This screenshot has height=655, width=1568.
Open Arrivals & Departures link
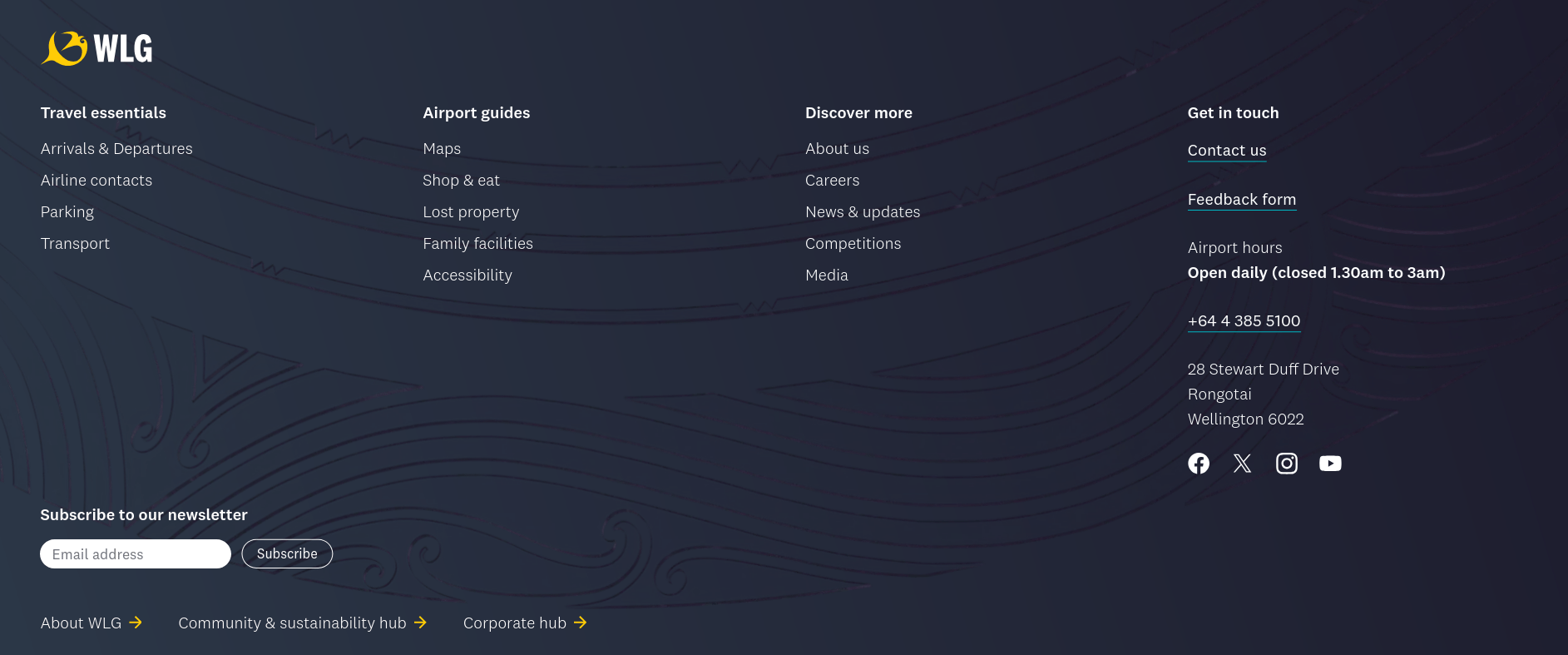click(116, 149)
